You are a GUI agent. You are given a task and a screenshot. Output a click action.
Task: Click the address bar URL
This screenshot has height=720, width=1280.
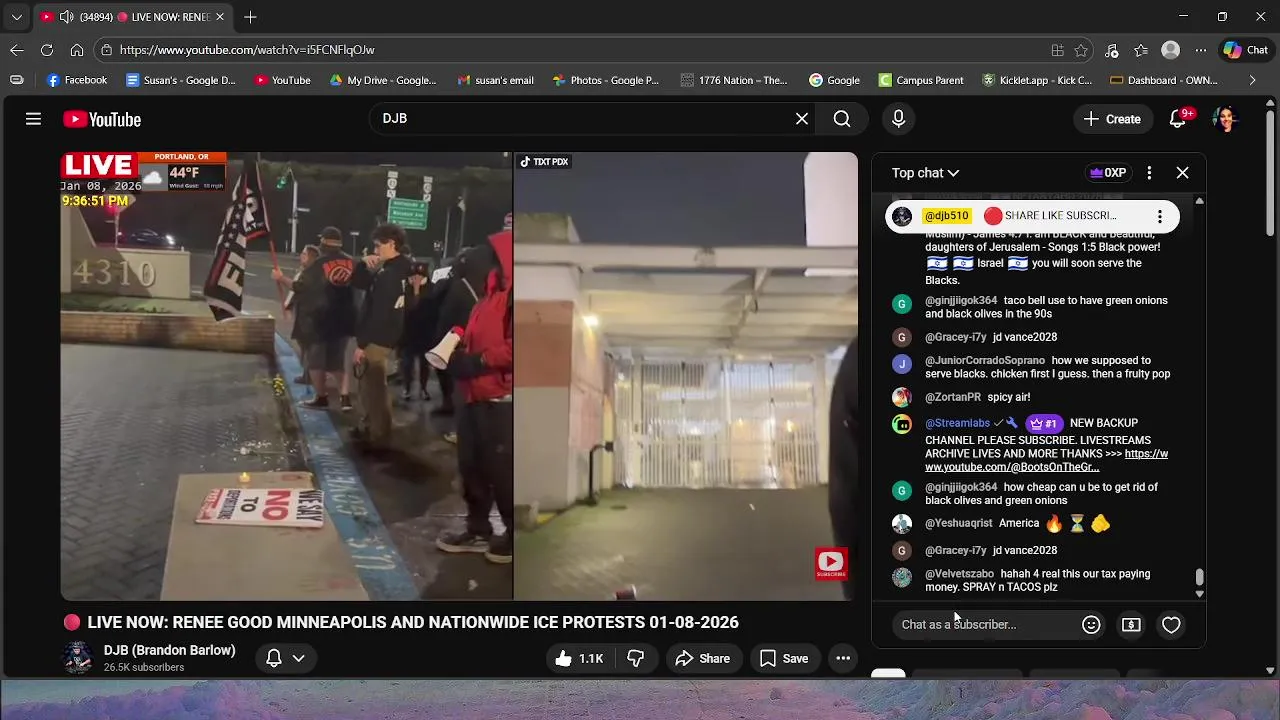coord(247,50)
